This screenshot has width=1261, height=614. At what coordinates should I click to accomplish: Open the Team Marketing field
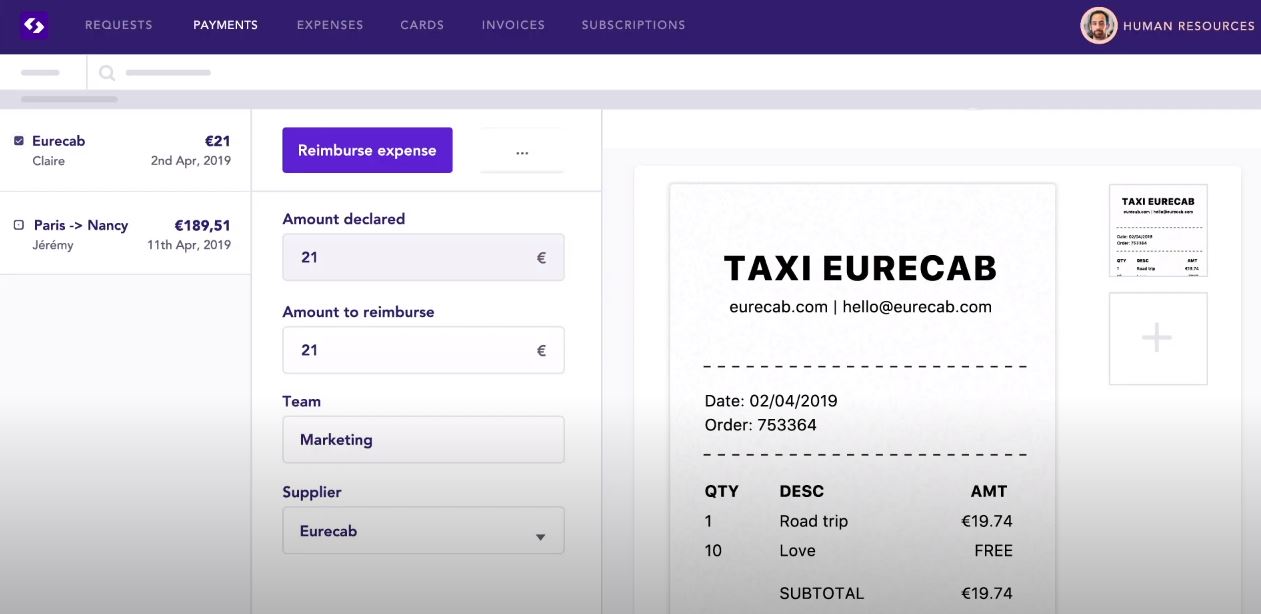click(x=423, y=440)
